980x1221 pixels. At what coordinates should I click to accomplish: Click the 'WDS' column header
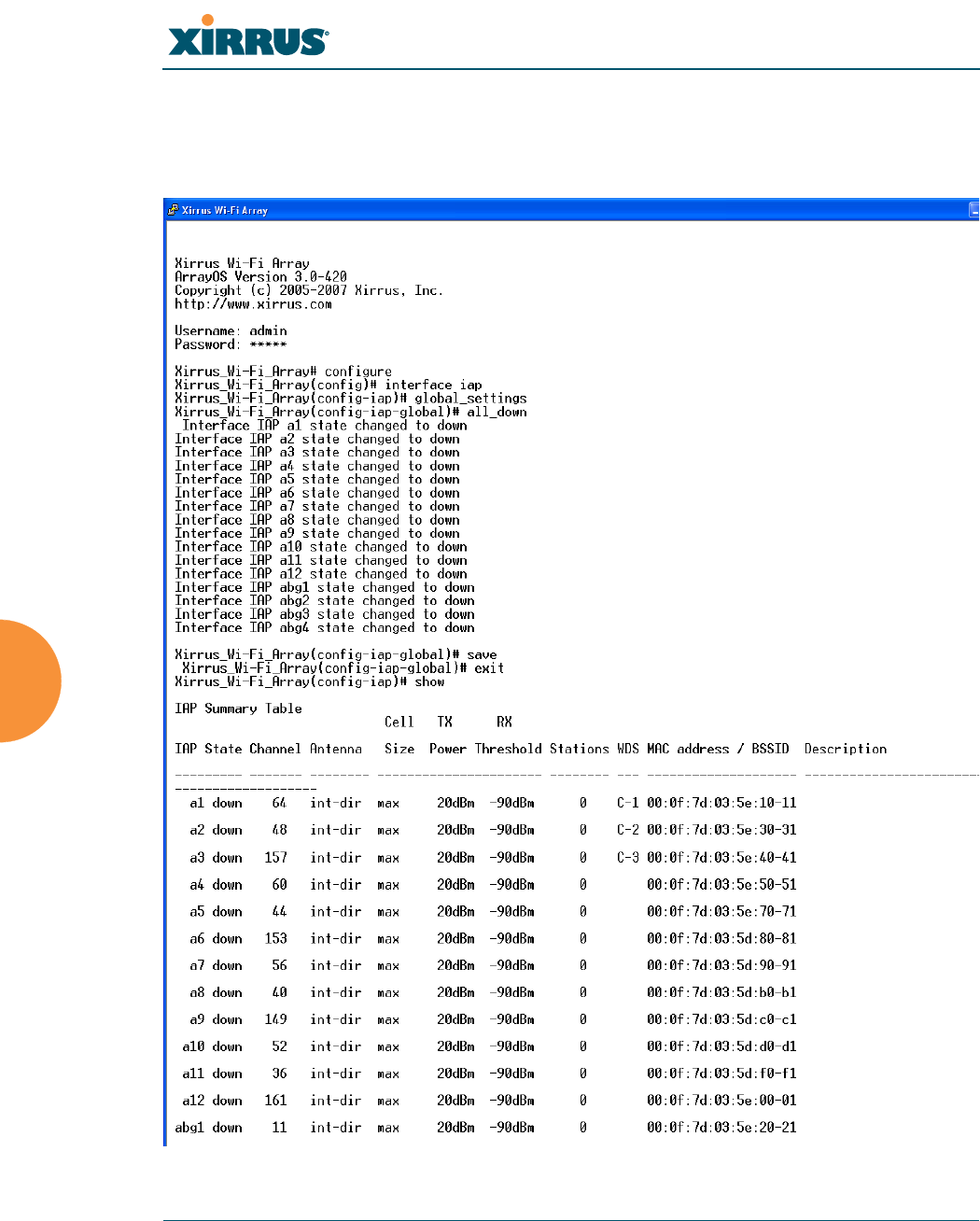pyautogui.click(x=628, y=750)
